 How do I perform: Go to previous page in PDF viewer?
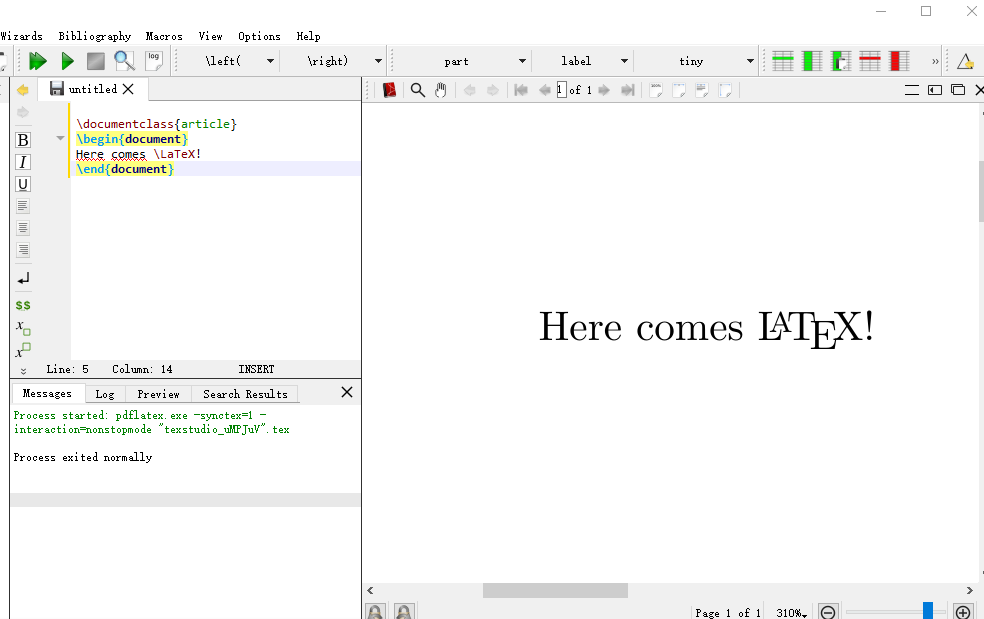coord(545,90)
